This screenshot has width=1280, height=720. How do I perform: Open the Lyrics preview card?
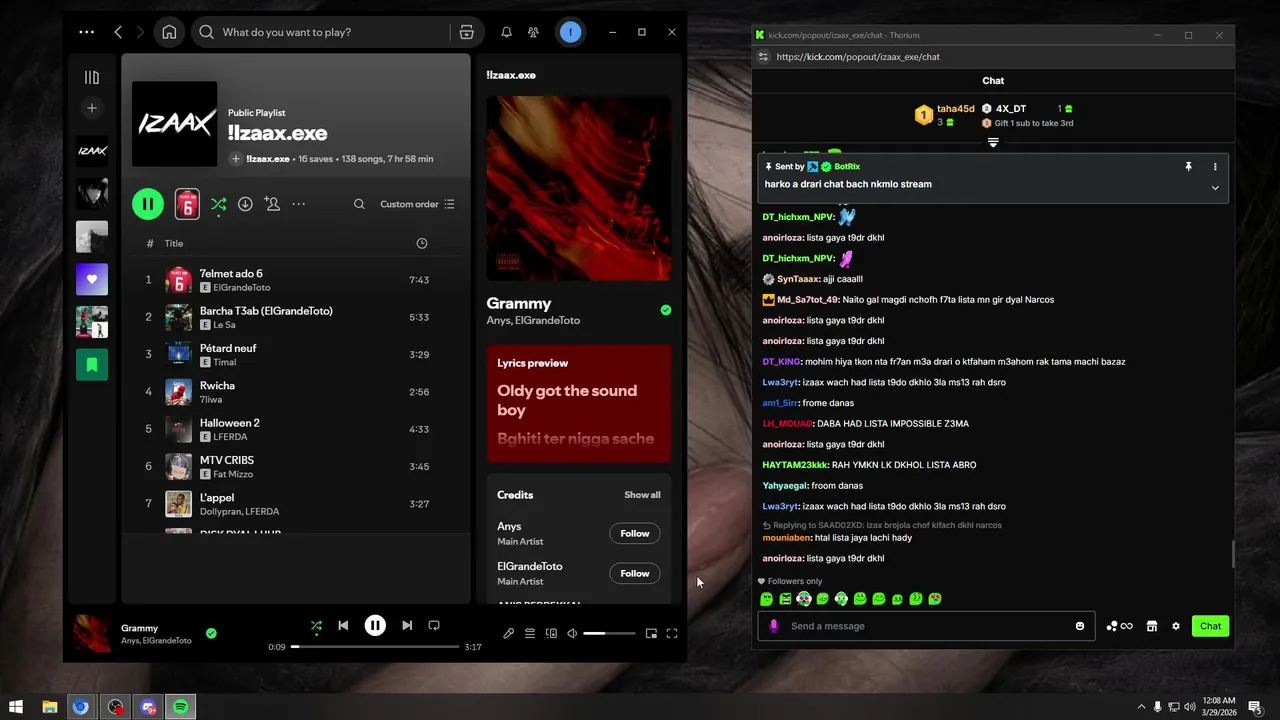coord(579,404)
